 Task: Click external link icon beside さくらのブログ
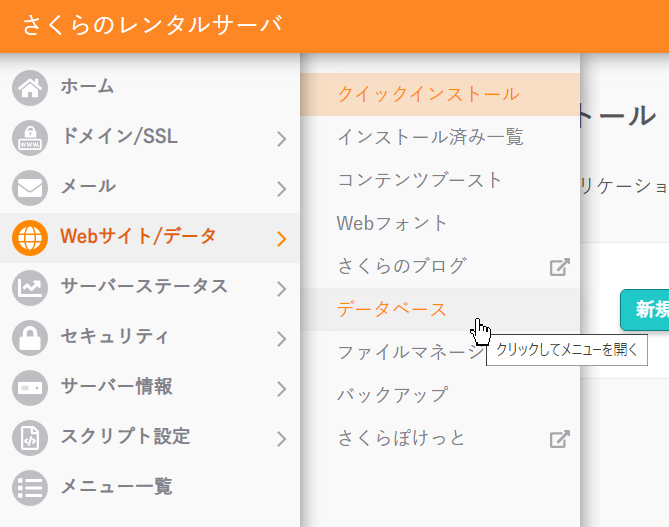click(x=559, y=267)
